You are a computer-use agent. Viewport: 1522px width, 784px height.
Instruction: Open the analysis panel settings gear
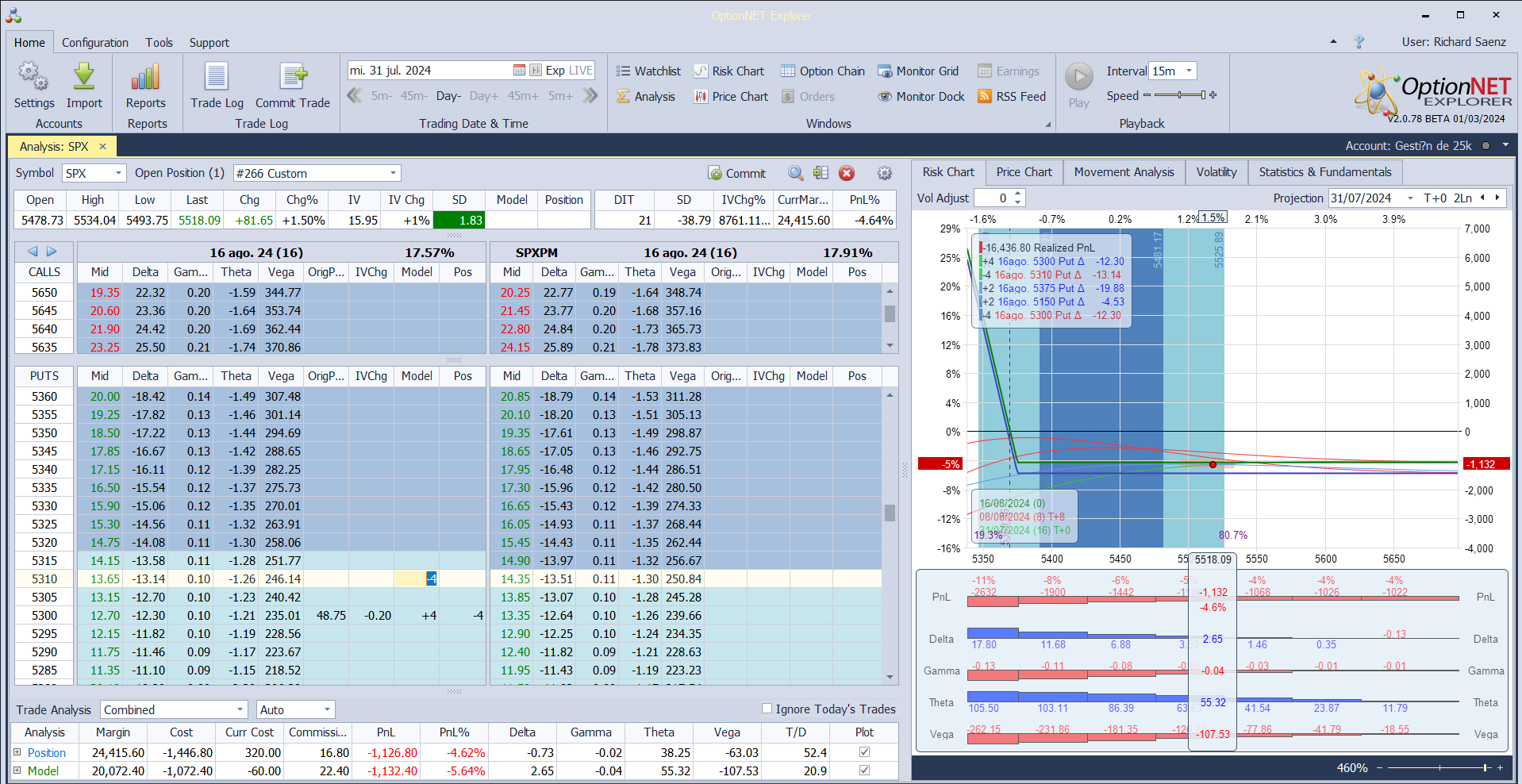pyautogui.click(x=885, y=173)
